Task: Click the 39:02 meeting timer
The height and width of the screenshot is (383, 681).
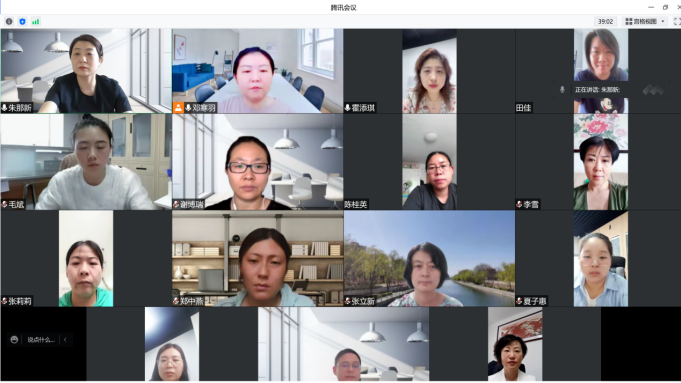Action: 605,21
